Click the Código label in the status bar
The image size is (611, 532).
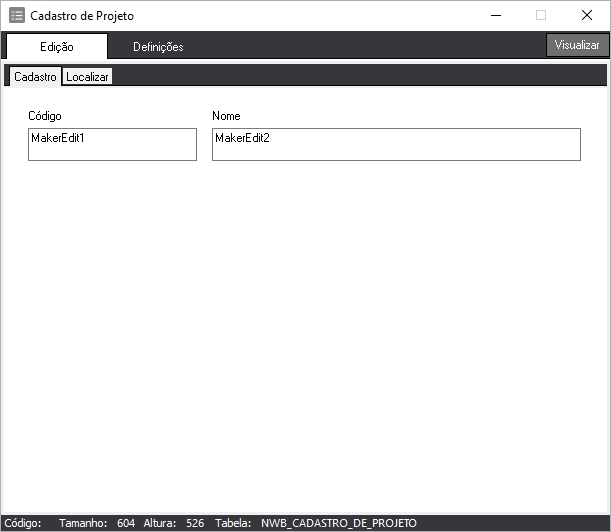(23, 523)
